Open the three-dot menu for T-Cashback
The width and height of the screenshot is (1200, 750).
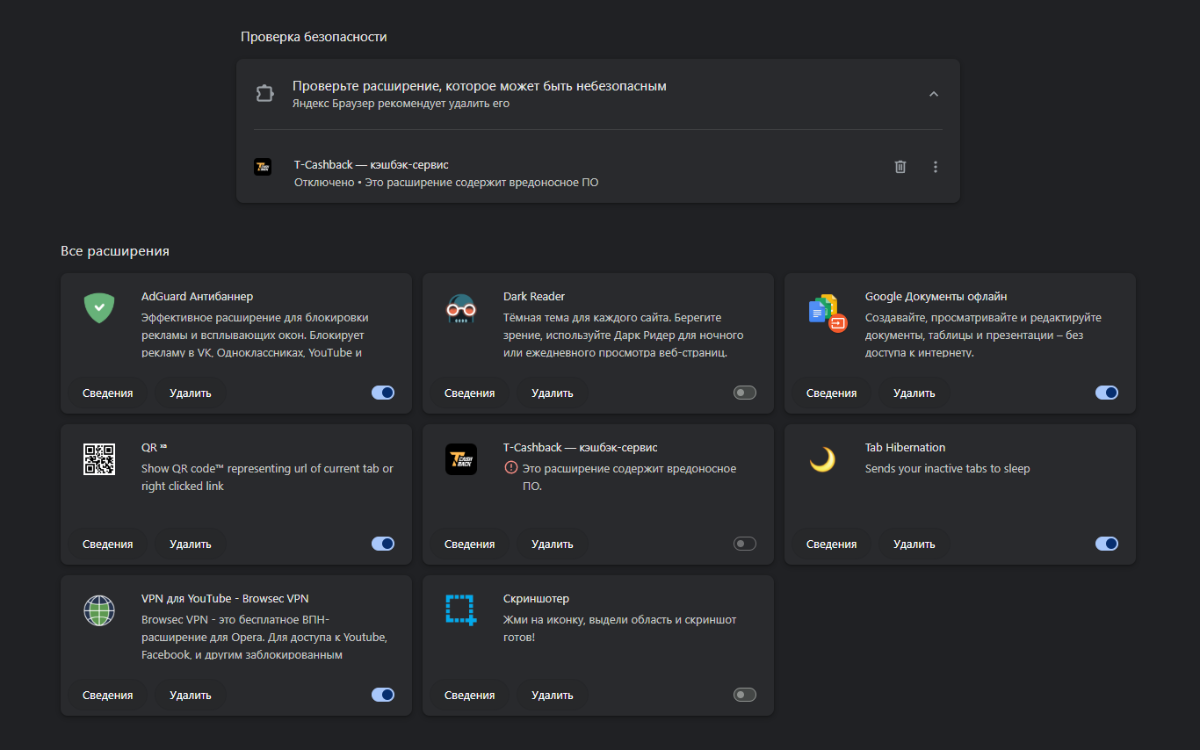point(935,167)
